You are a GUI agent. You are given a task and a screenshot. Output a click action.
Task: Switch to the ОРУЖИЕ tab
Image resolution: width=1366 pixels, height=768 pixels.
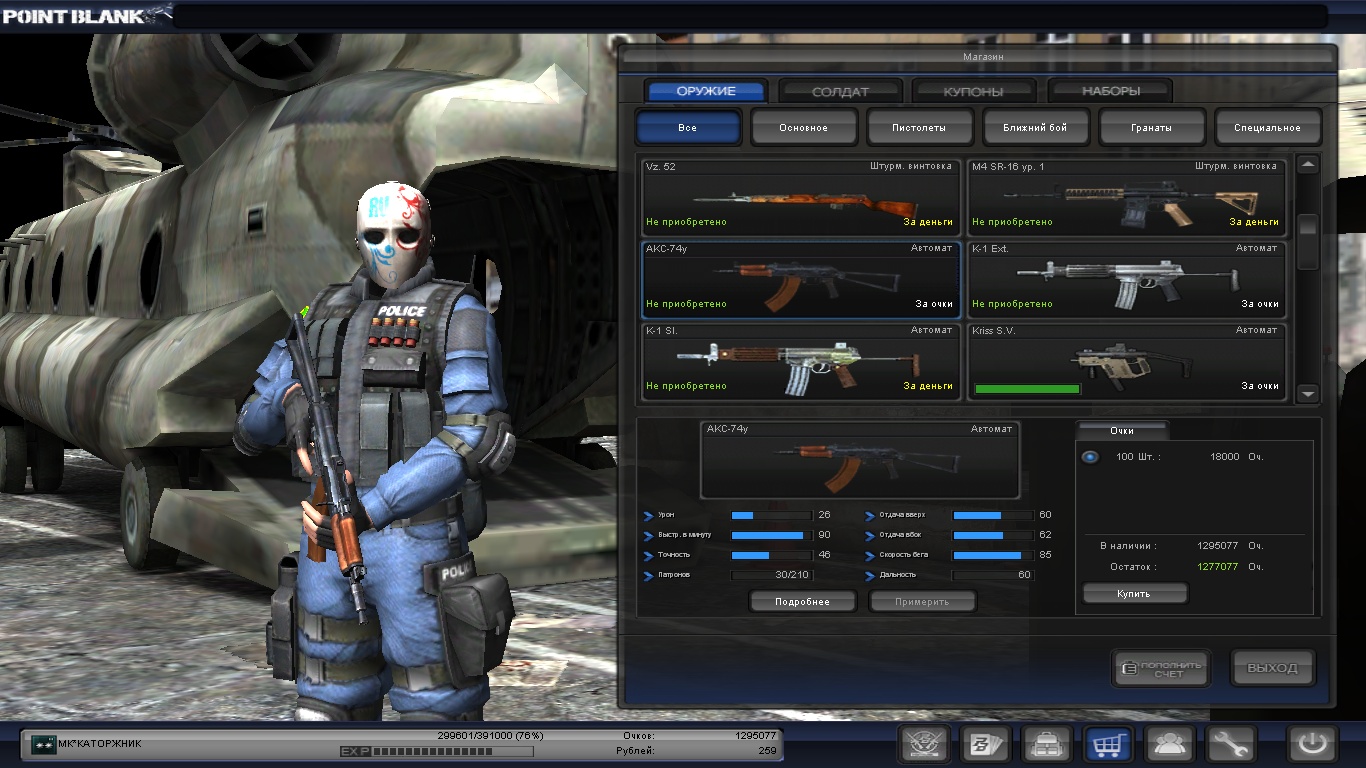pos(706,91)
